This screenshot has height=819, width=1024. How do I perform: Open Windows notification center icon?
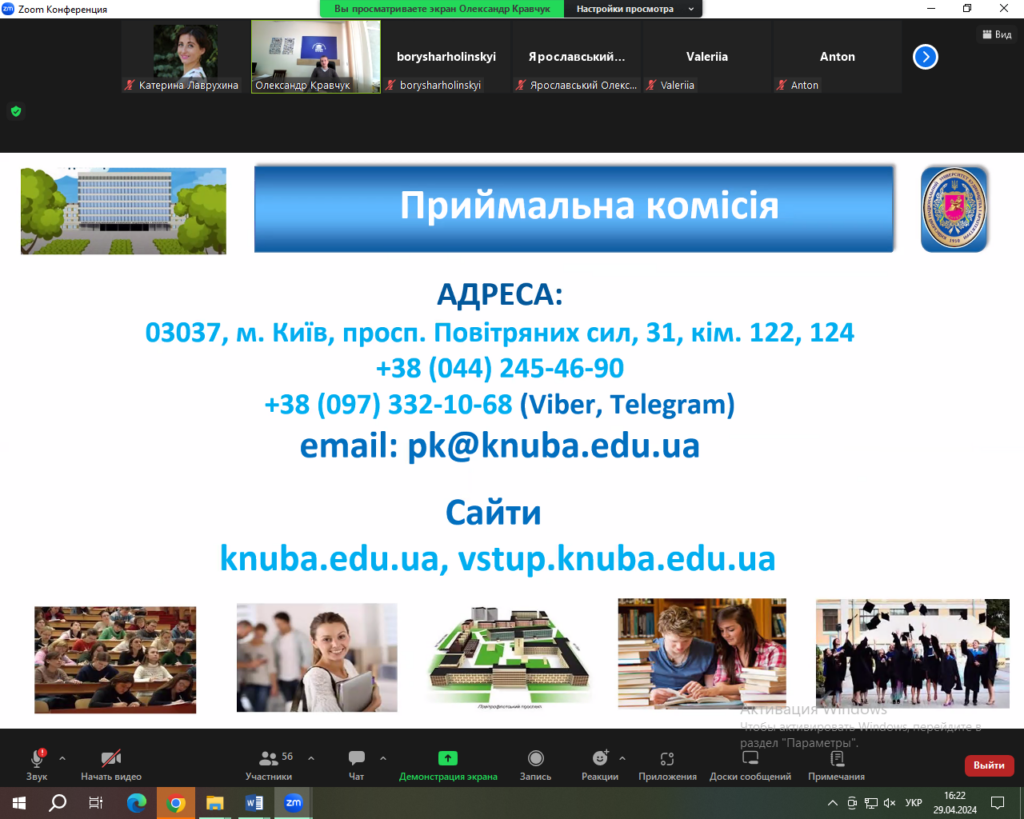[997, 803]
